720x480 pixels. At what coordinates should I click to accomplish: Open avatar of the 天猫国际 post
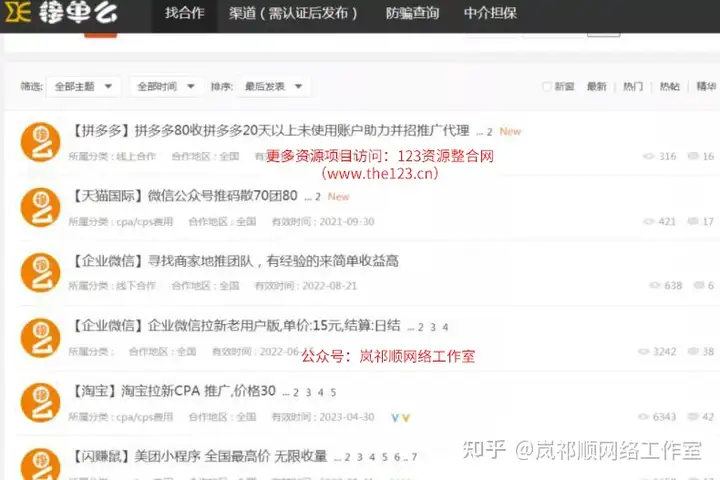click(x=40, y=207)
